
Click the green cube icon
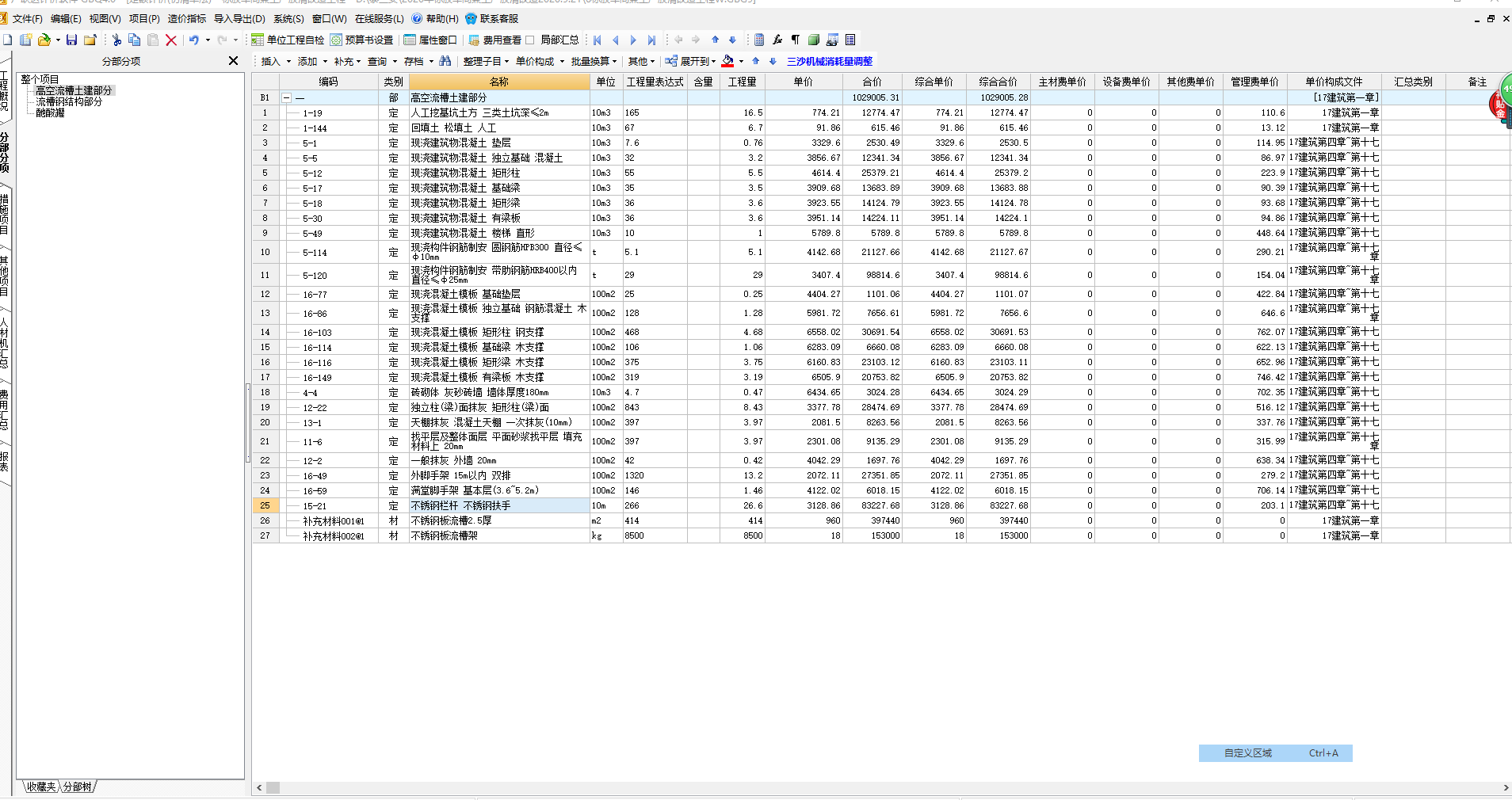tap(814, 40)
